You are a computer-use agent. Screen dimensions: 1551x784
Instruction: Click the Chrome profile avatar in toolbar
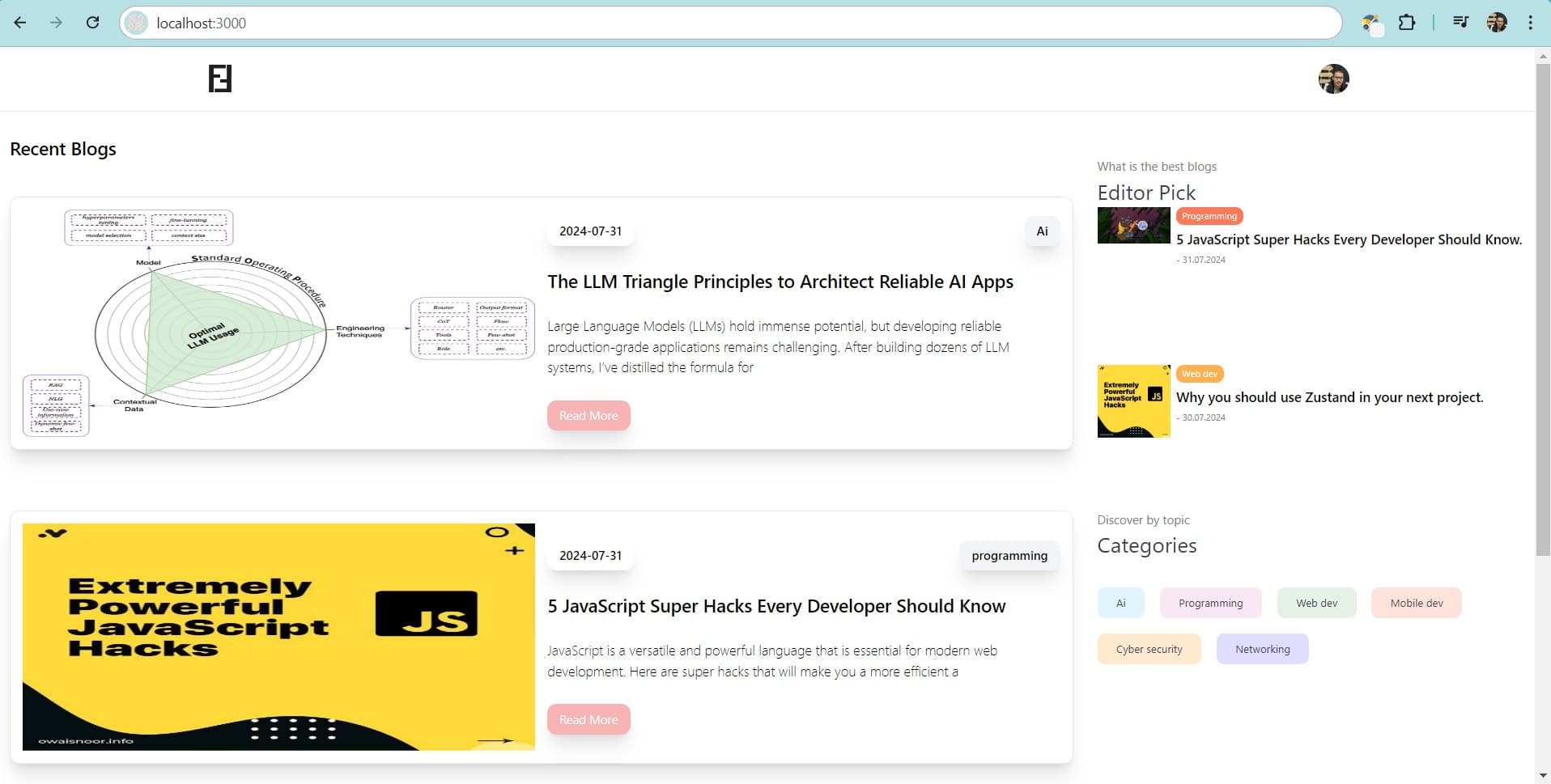[1497, 23]
